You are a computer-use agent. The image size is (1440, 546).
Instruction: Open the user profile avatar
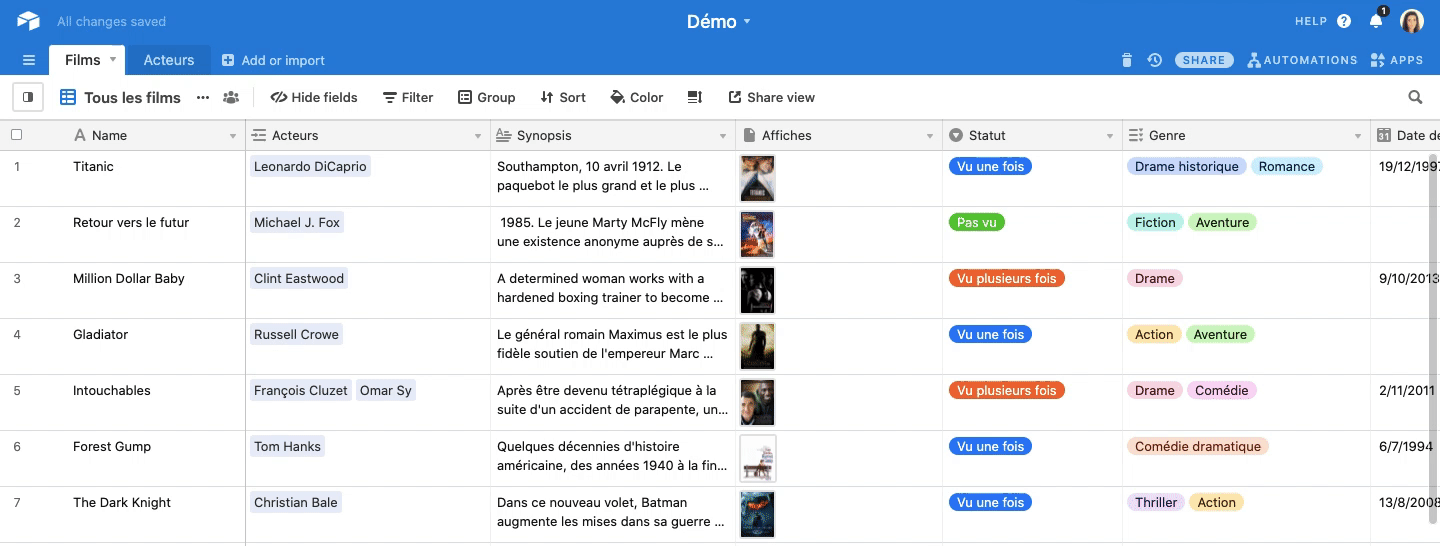pyautogui.click(x=1411, y=21)
